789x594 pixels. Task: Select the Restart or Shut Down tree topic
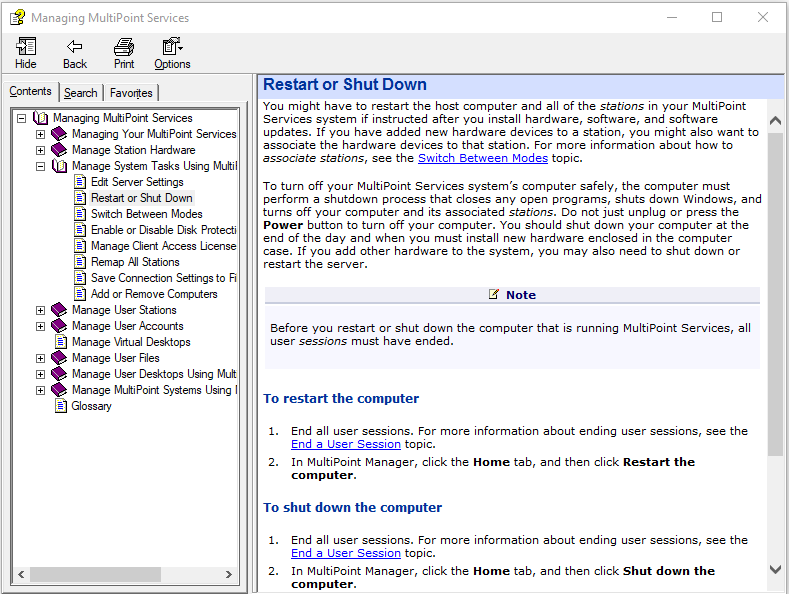(x=141, y=198)
